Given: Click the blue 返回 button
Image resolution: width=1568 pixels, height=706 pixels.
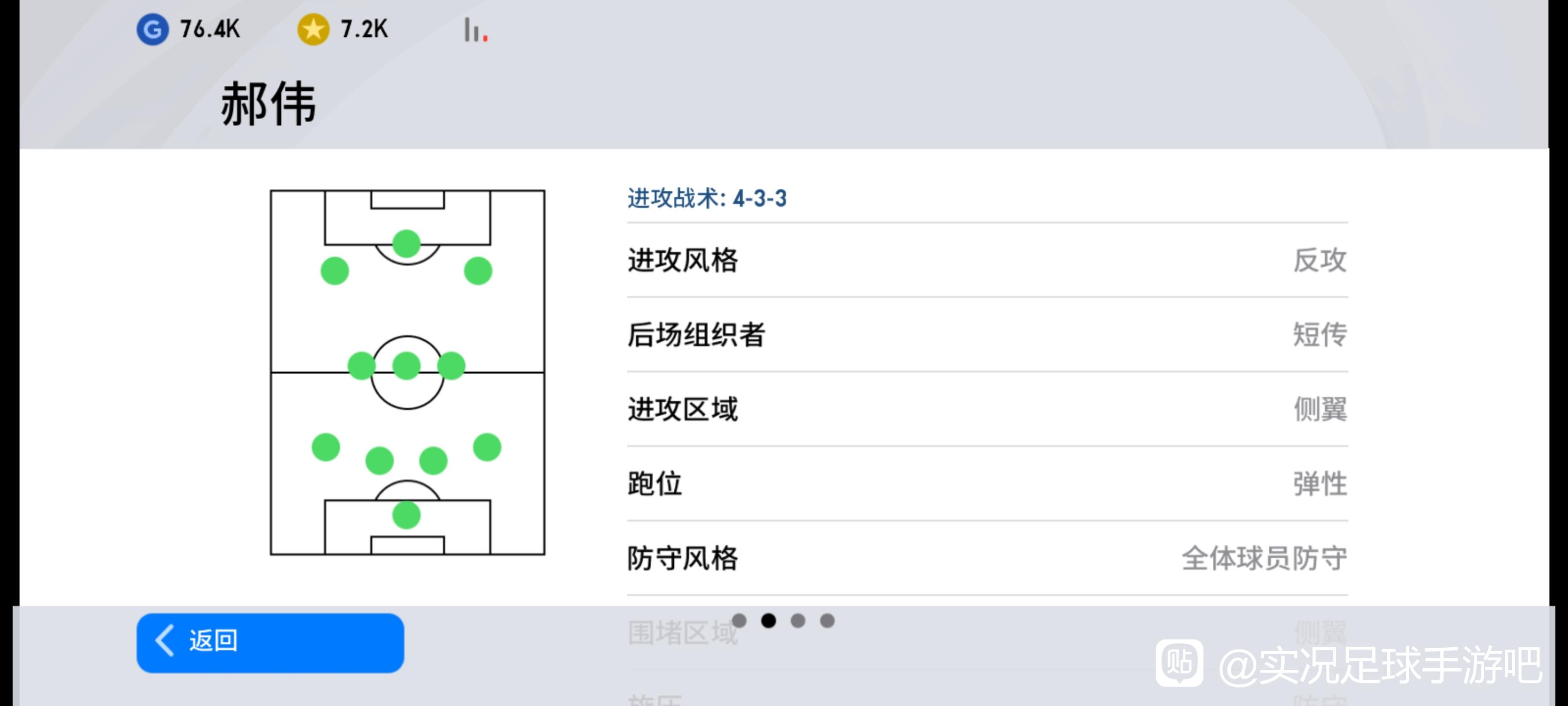Looking at the screenshot, I should click(x=269, y=643).
